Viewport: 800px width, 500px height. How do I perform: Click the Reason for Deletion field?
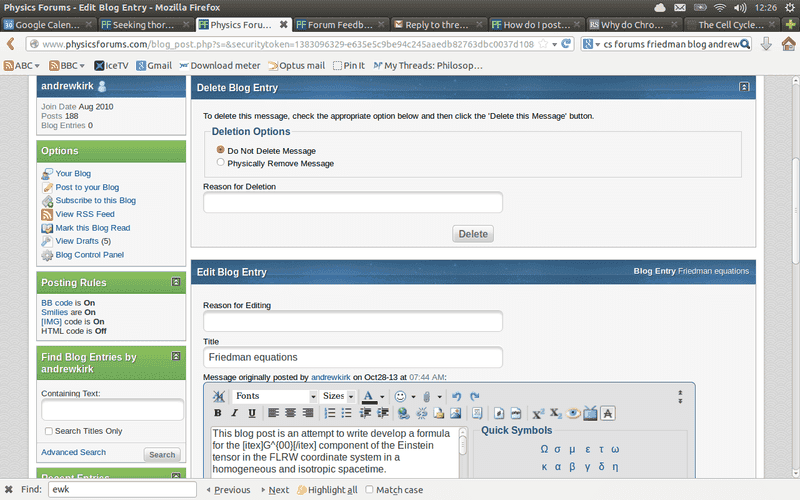pos(353,202)
